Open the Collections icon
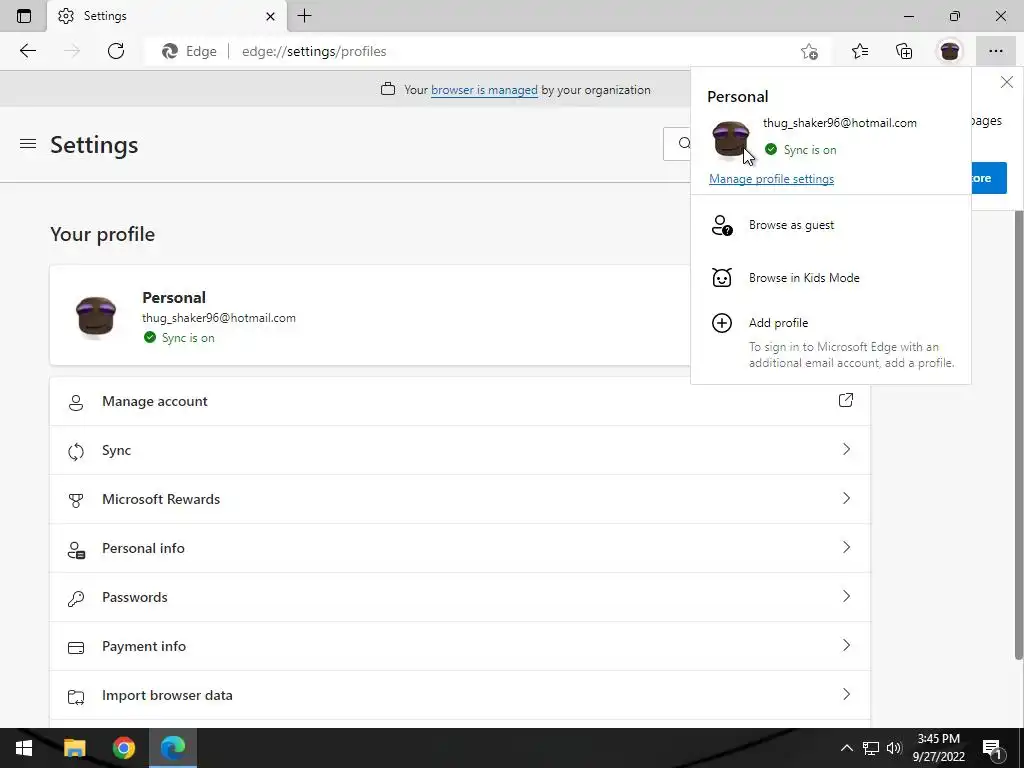Image resolution: width=1024 pixels, height=768 pixels. pos(904,51)
